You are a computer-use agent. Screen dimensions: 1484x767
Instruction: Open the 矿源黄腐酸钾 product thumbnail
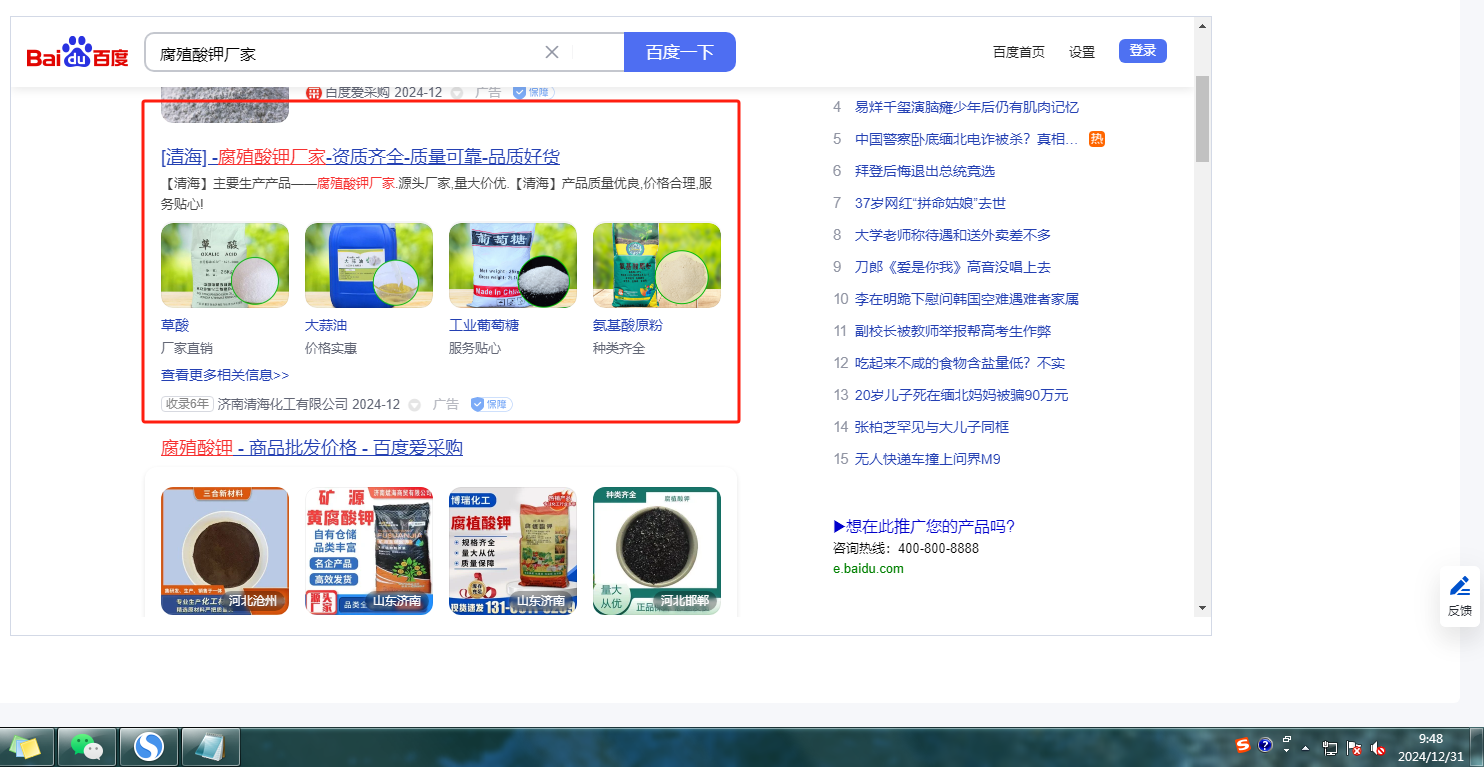pyautogui.click(x=369, y=550)
